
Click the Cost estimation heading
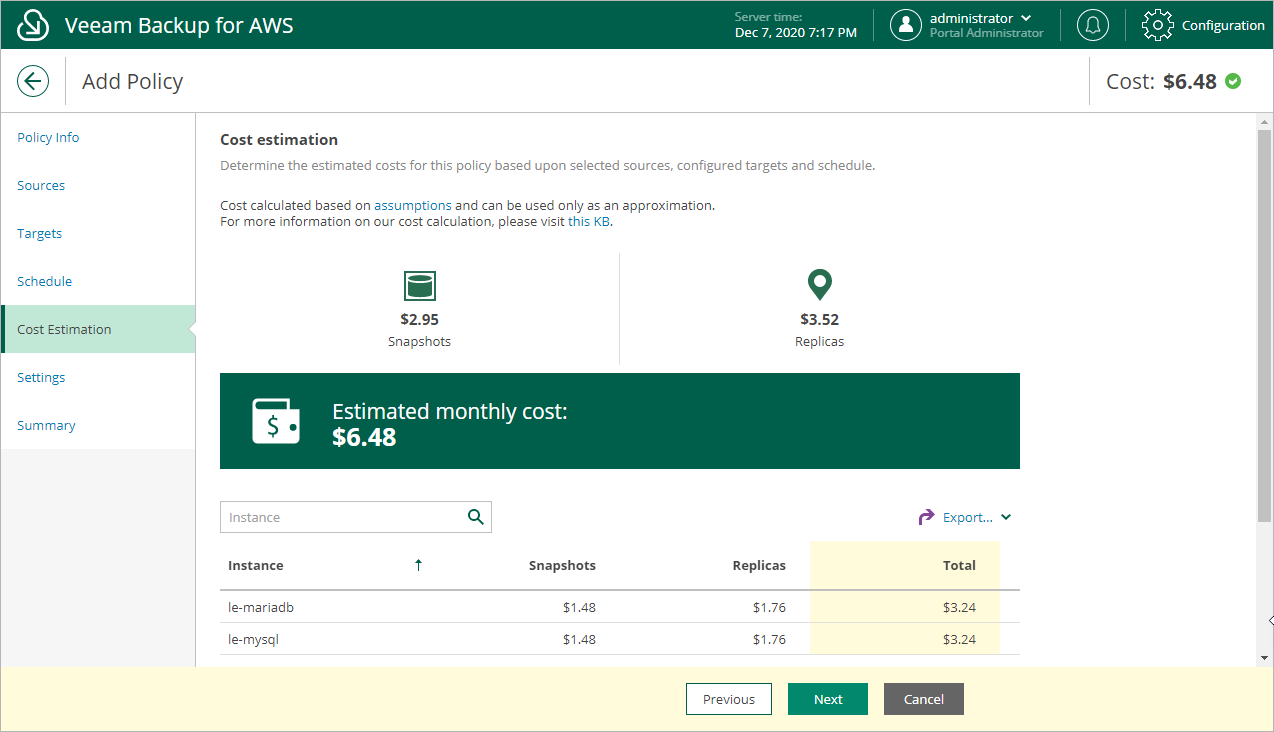click(x=279, y=140)
